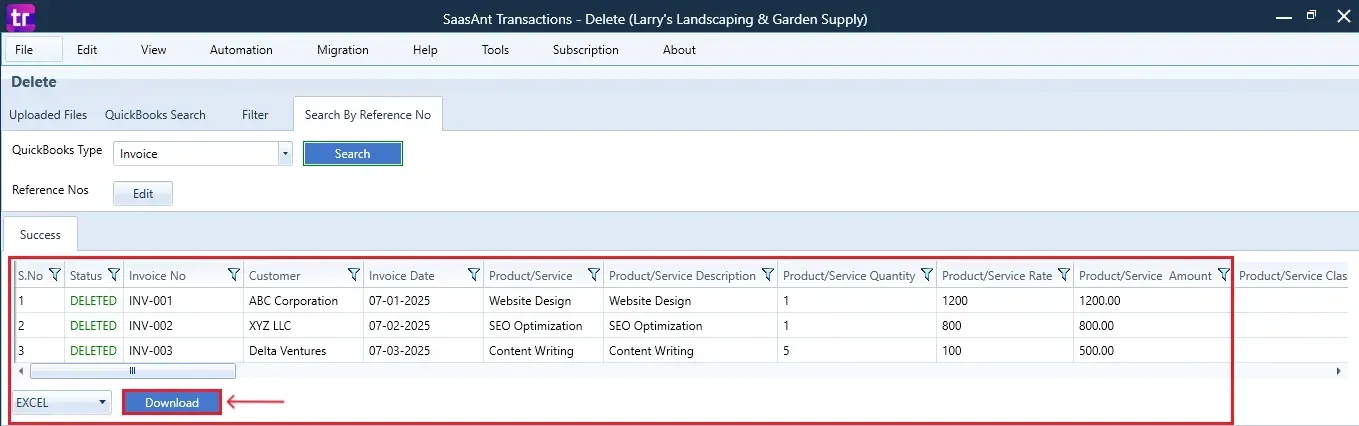Click the Delta Ventures customer cell
Image resolution: width=1359 pixels, height=426 pixels.
coord(303,351)
